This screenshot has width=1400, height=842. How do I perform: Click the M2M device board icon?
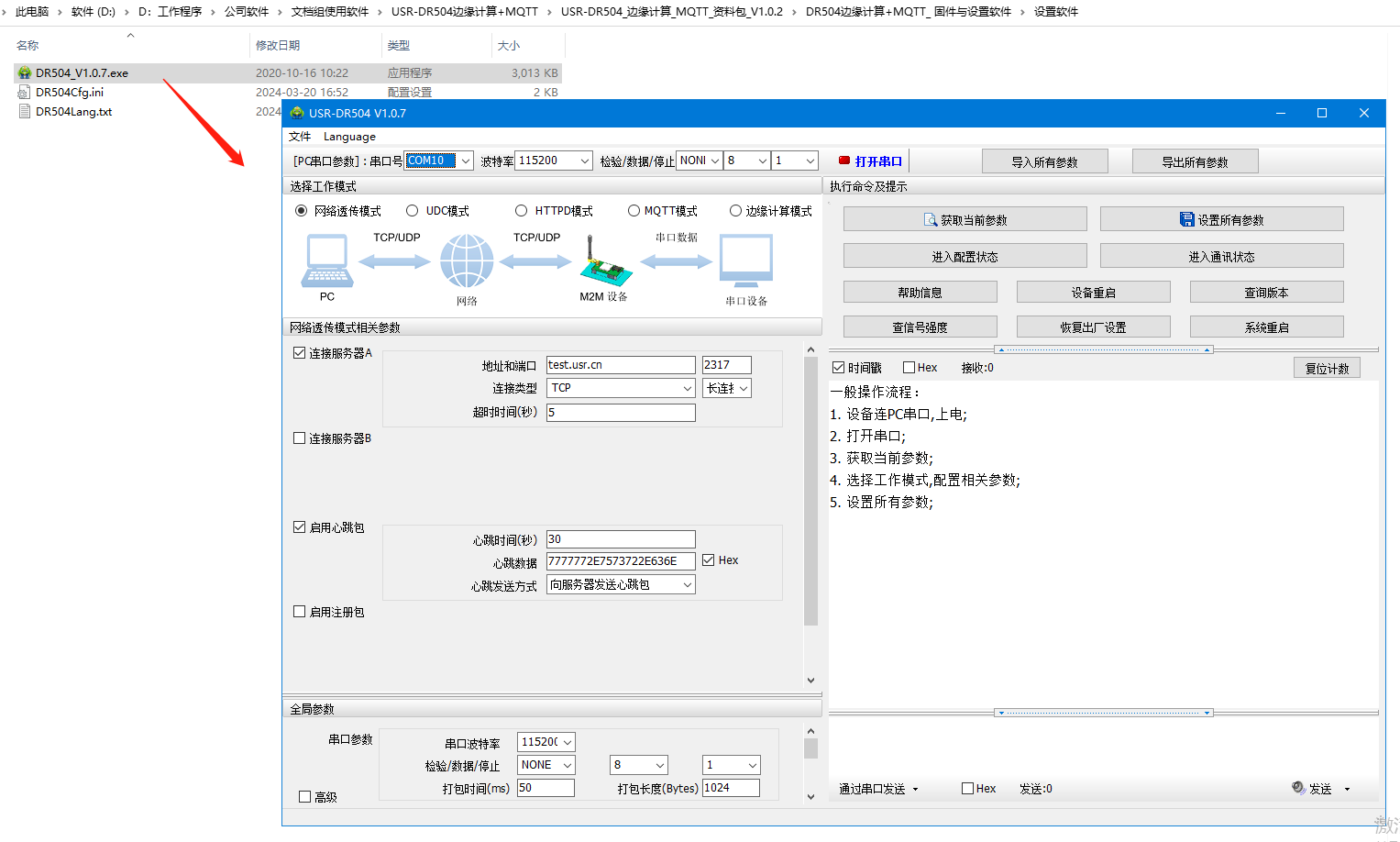(605, 263)
